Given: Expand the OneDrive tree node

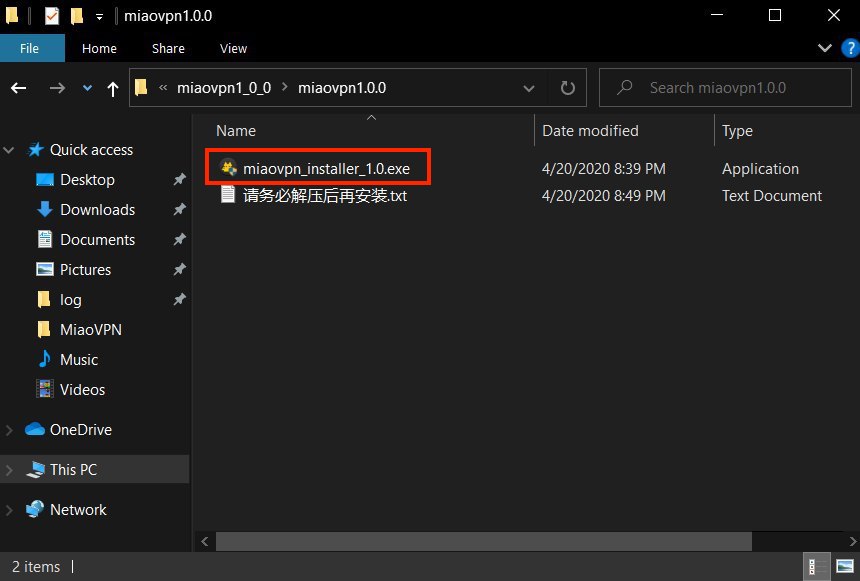Looking at the screenshot, I should pyautogui.click(x=10, y=430).
